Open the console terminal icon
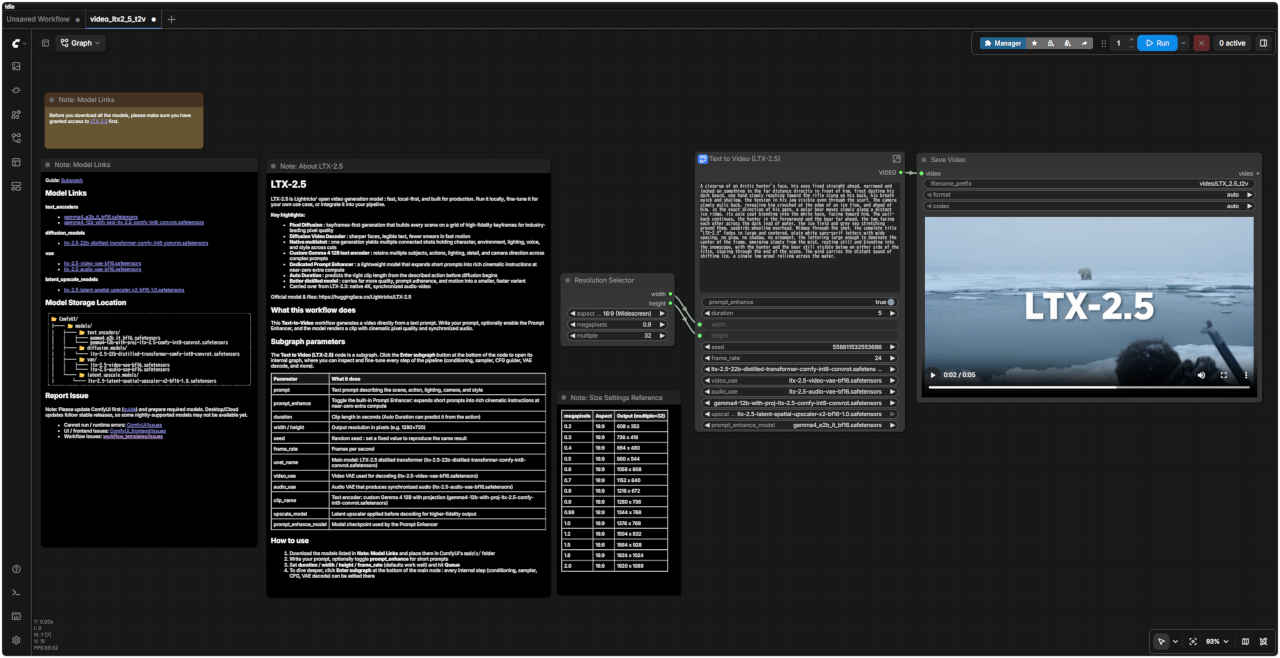The height and width of the screenshot is (658, 1280). click(x=16, y=593)
